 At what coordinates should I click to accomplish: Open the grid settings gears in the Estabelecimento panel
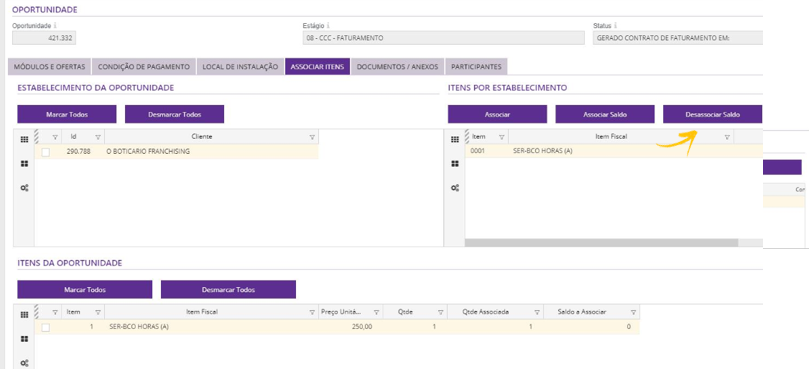tap(24, 188)
